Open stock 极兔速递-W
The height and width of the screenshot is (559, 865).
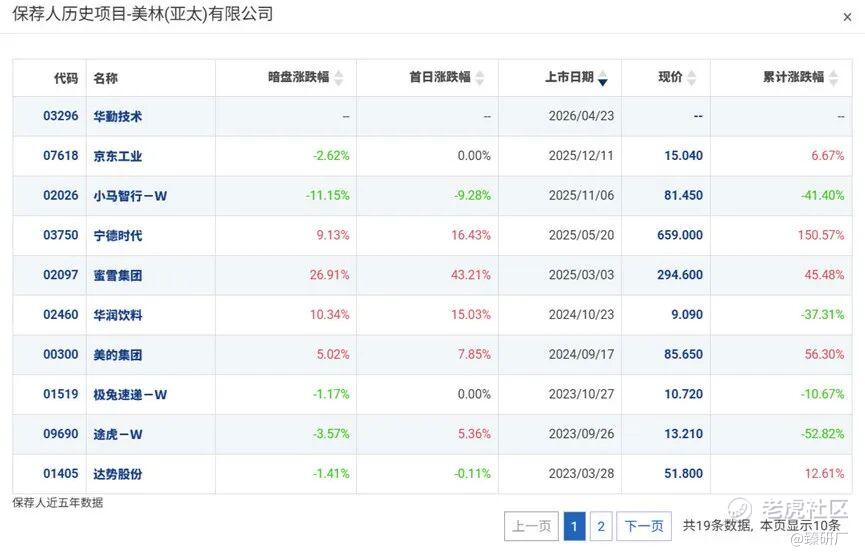[130, 395]
